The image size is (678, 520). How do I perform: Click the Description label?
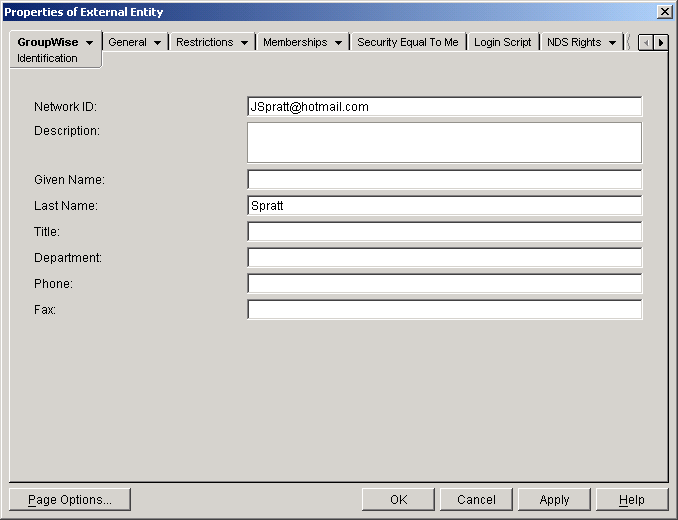point(67,131)
